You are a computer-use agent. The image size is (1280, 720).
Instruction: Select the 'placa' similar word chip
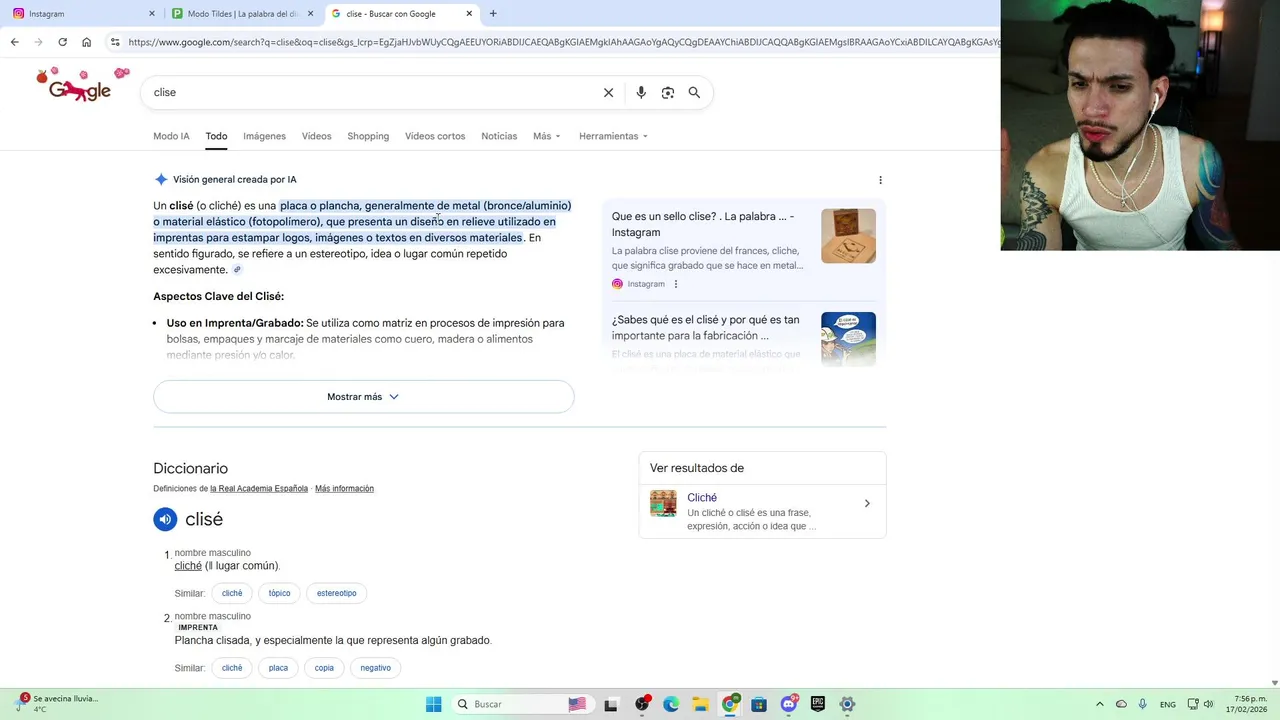point(278,668)
